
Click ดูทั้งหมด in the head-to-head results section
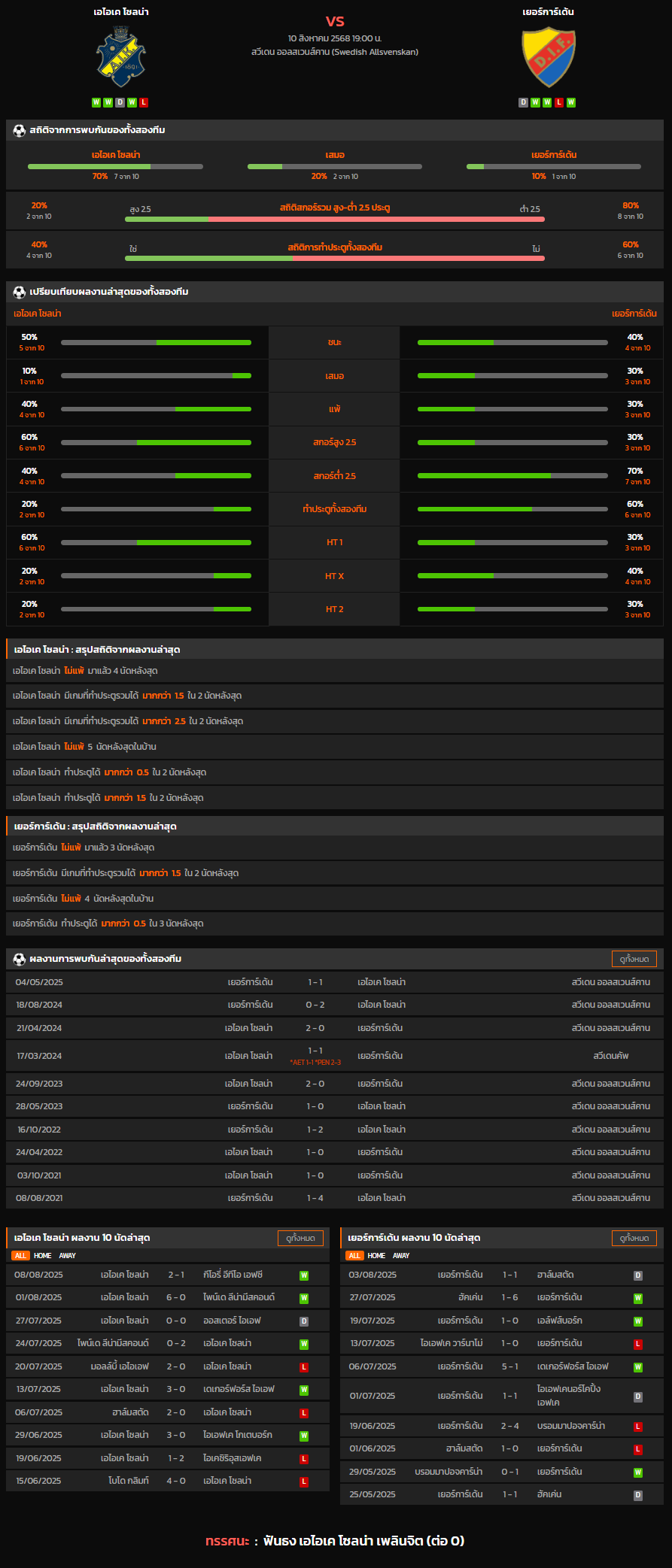[x=634, y=959]
